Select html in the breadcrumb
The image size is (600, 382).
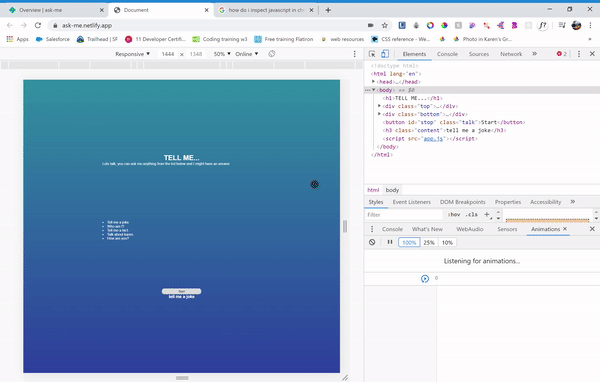pyautogui.click(x=373, y=190)
